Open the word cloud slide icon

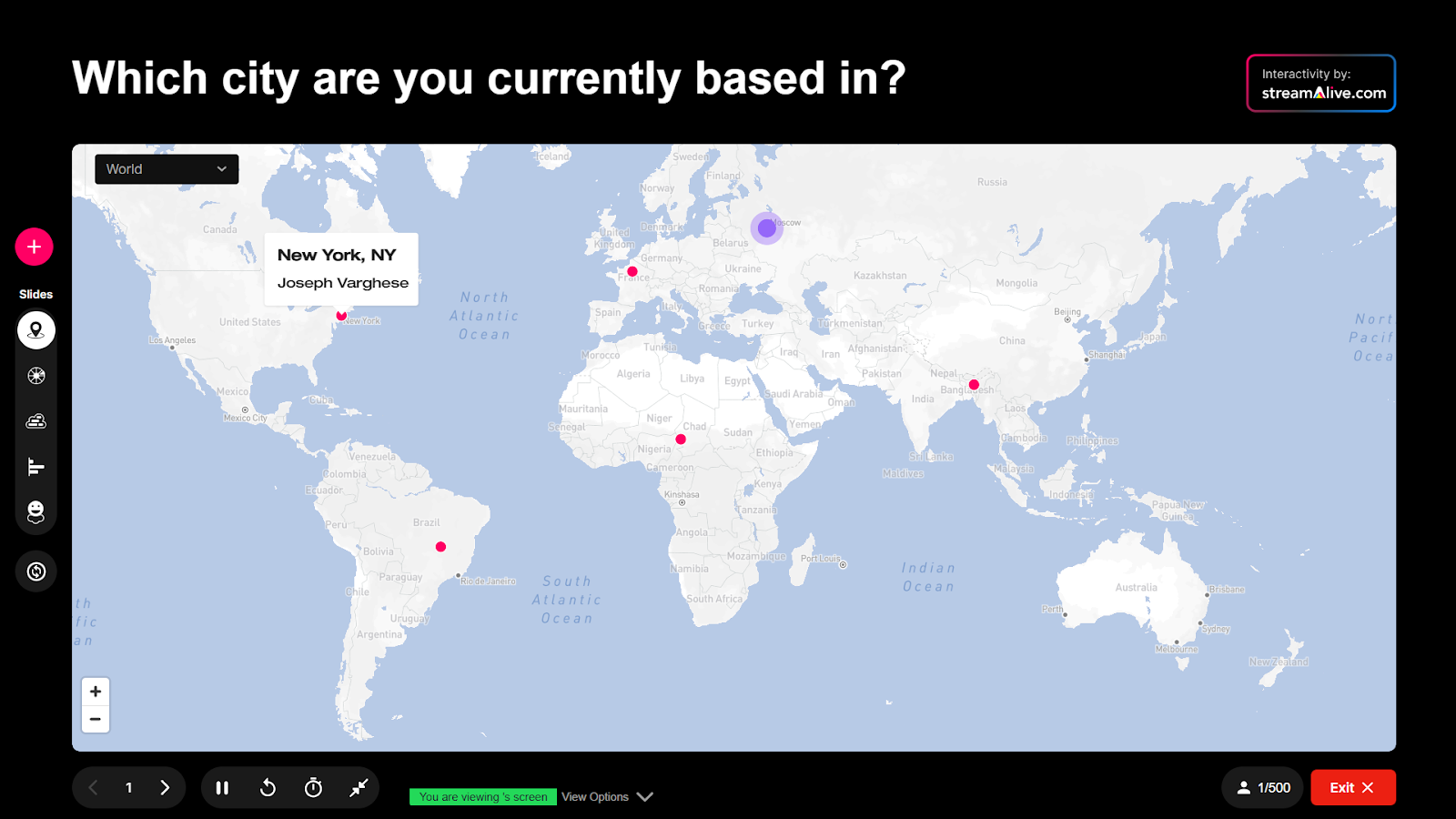pos(36,421)
